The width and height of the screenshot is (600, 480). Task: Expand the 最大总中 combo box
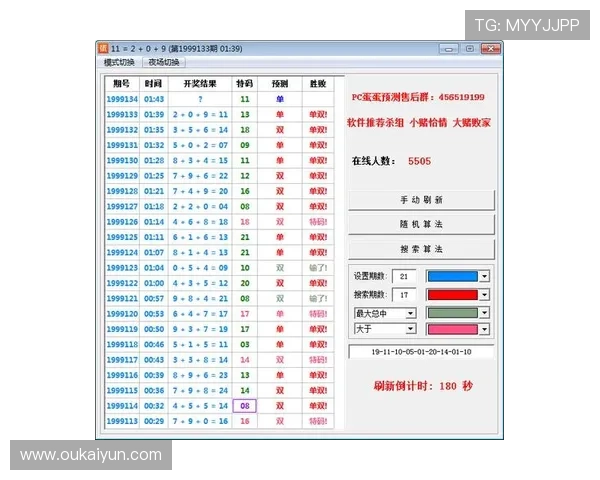411,313
